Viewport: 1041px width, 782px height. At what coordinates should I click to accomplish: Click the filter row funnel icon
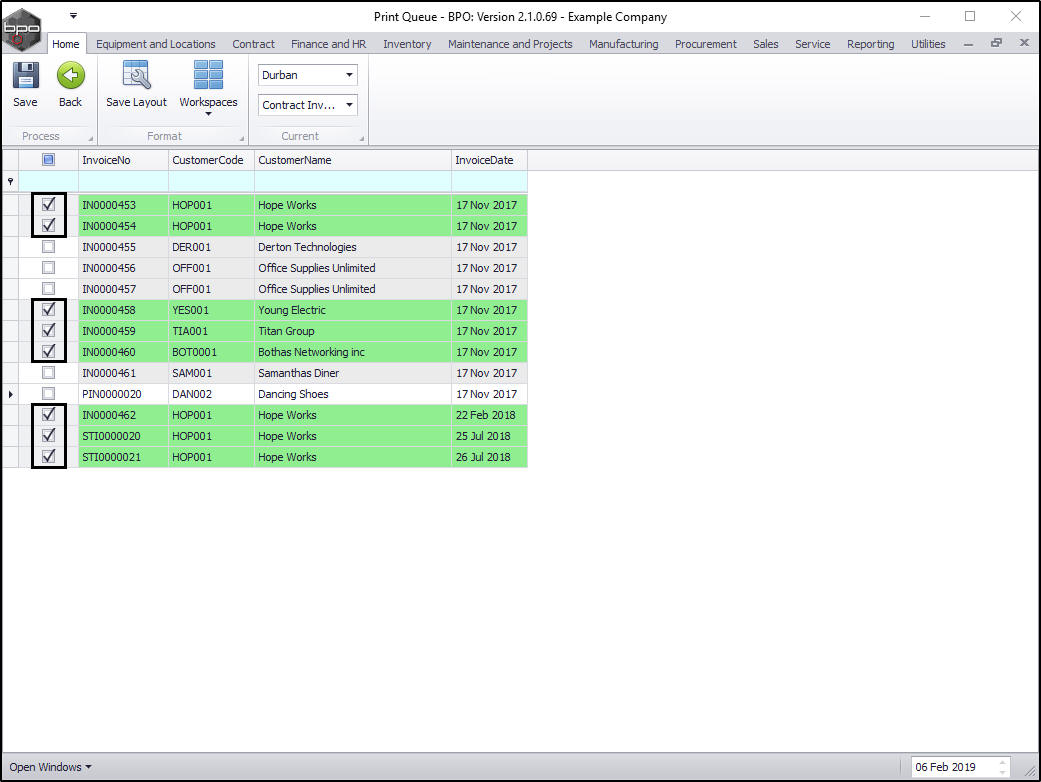coord(10,181)
